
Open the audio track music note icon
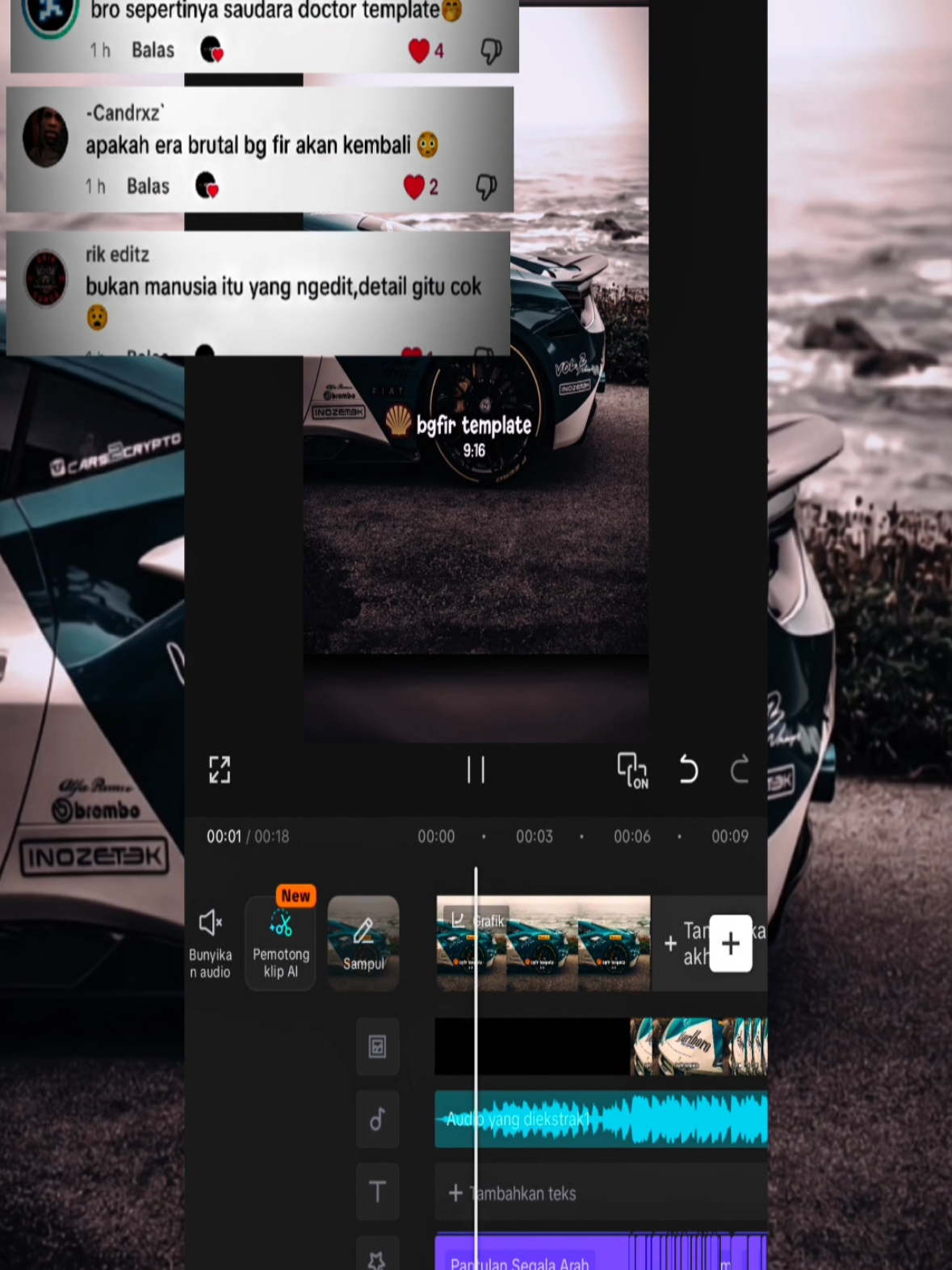pos(377,1120)
